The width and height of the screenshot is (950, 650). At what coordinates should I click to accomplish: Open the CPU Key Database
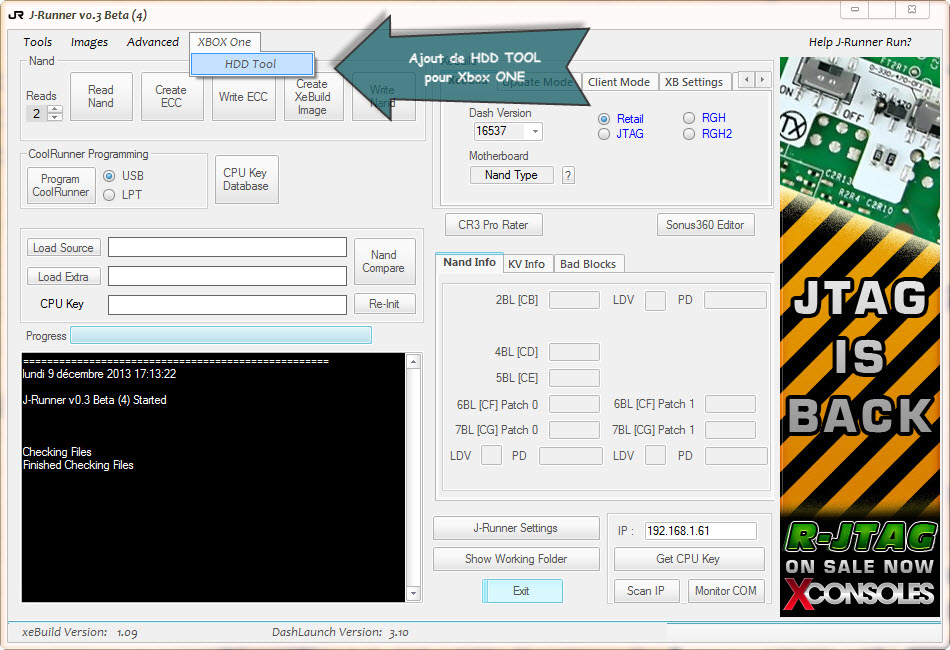pos(246,179)
